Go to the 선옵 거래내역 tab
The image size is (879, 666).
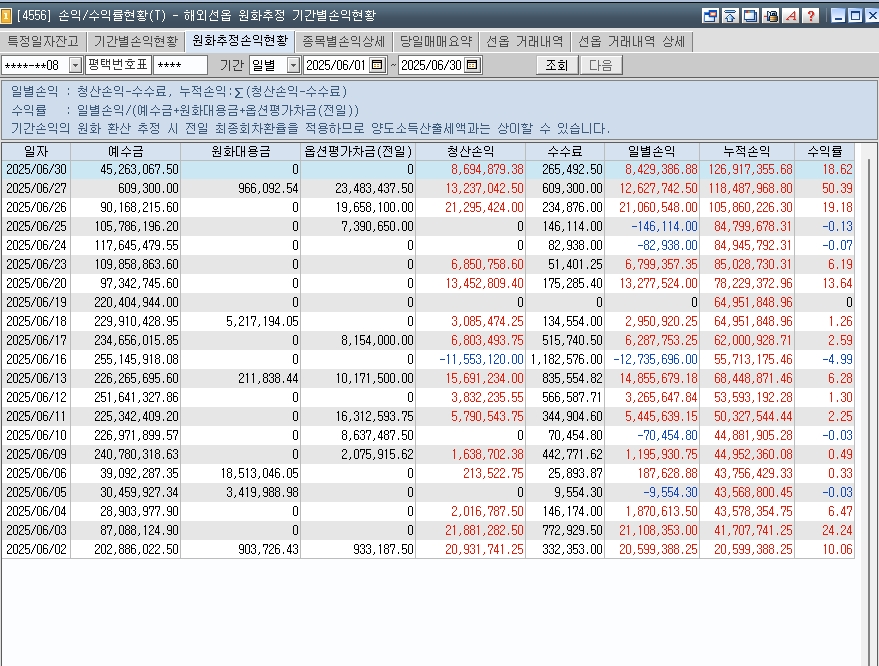coord(525,41)
